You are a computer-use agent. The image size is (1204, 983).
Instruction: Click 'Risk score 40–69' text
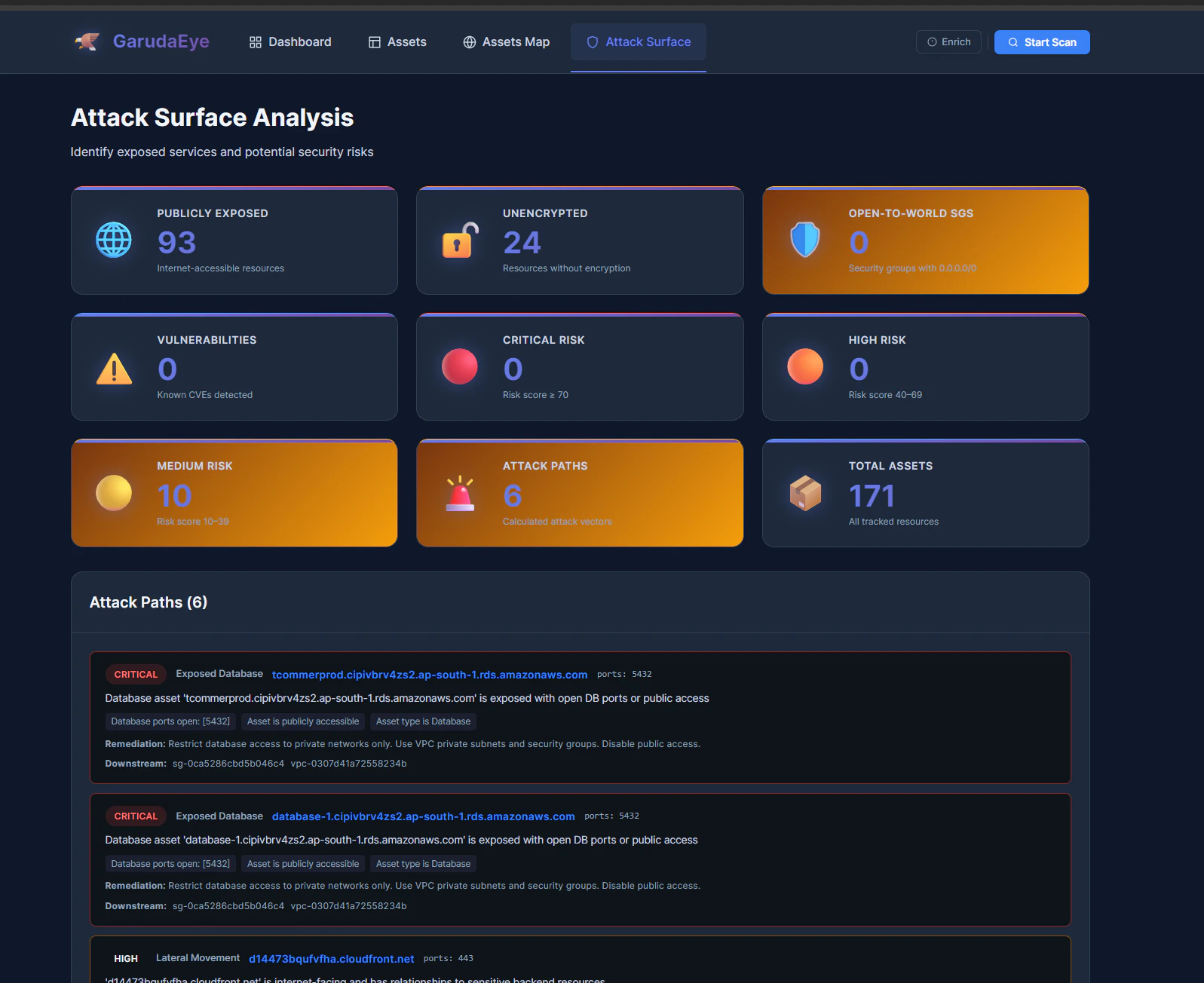coord(885,395)
